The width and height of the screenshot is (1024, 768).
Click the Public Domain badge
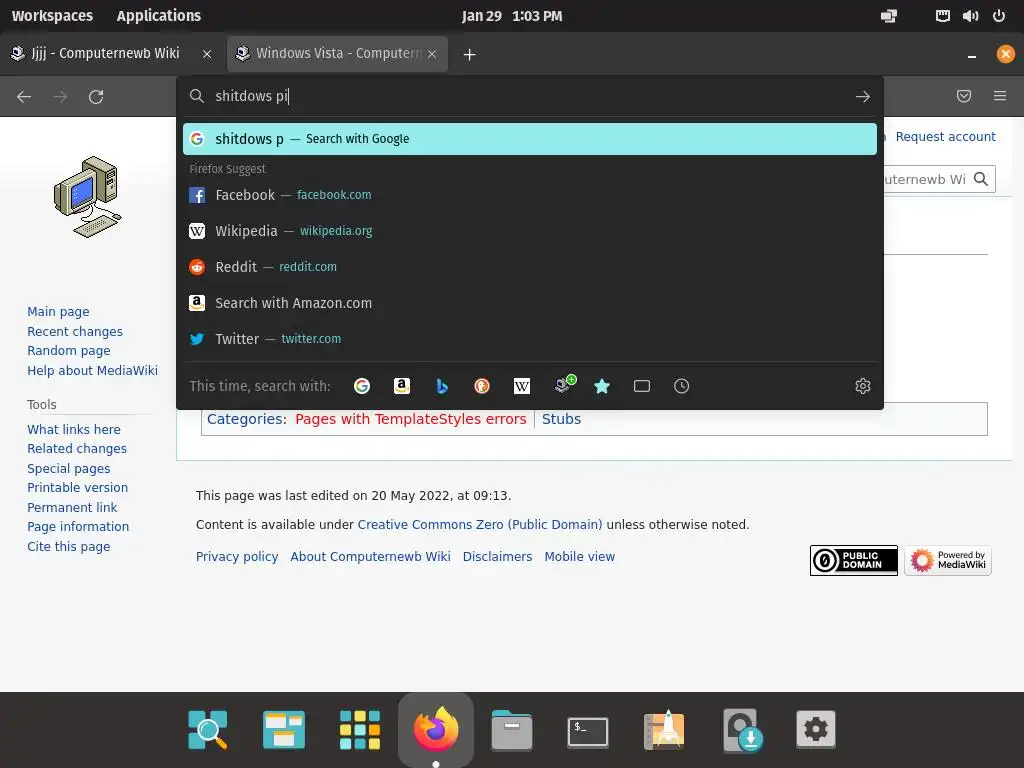tap(854, 560)
